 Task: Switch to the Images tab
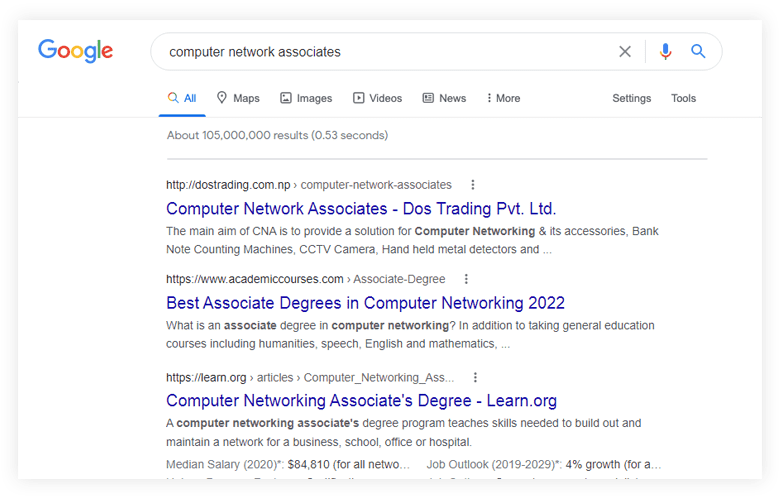(306, 98)
